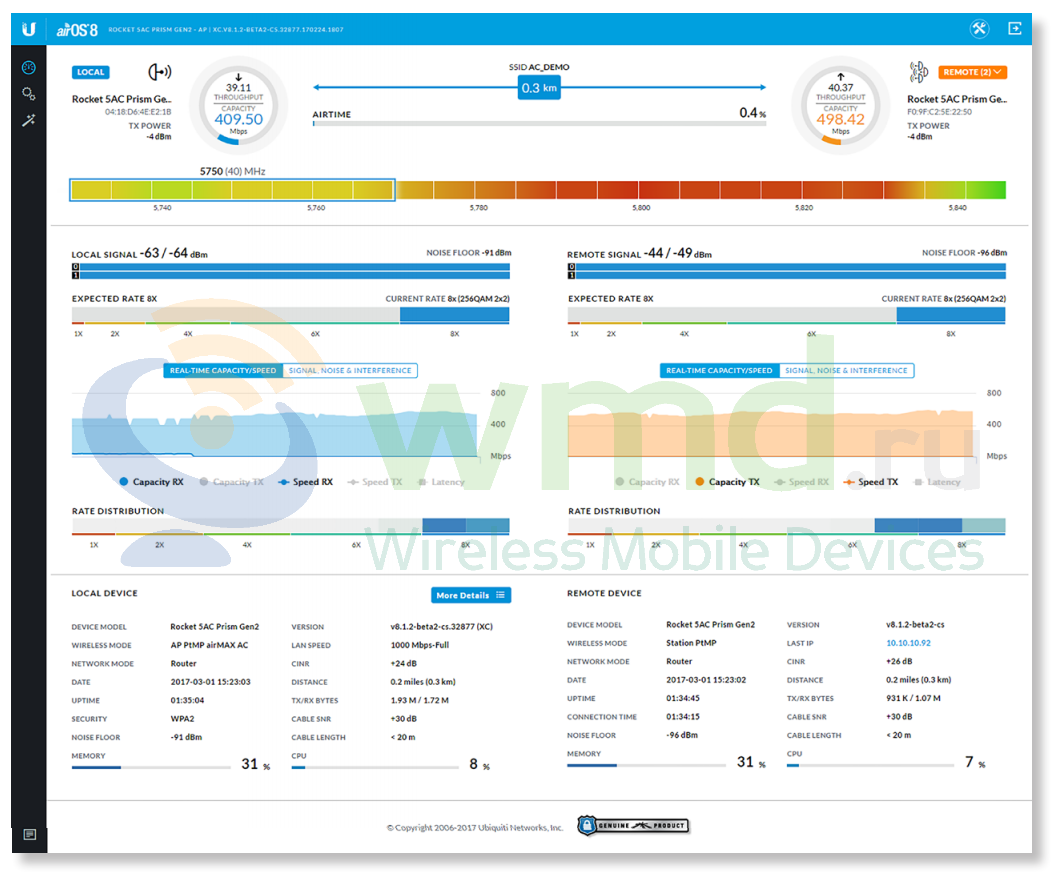
Task: Click the copyright Ubiquiti Networks text
Action: click(x=475, y=828)
